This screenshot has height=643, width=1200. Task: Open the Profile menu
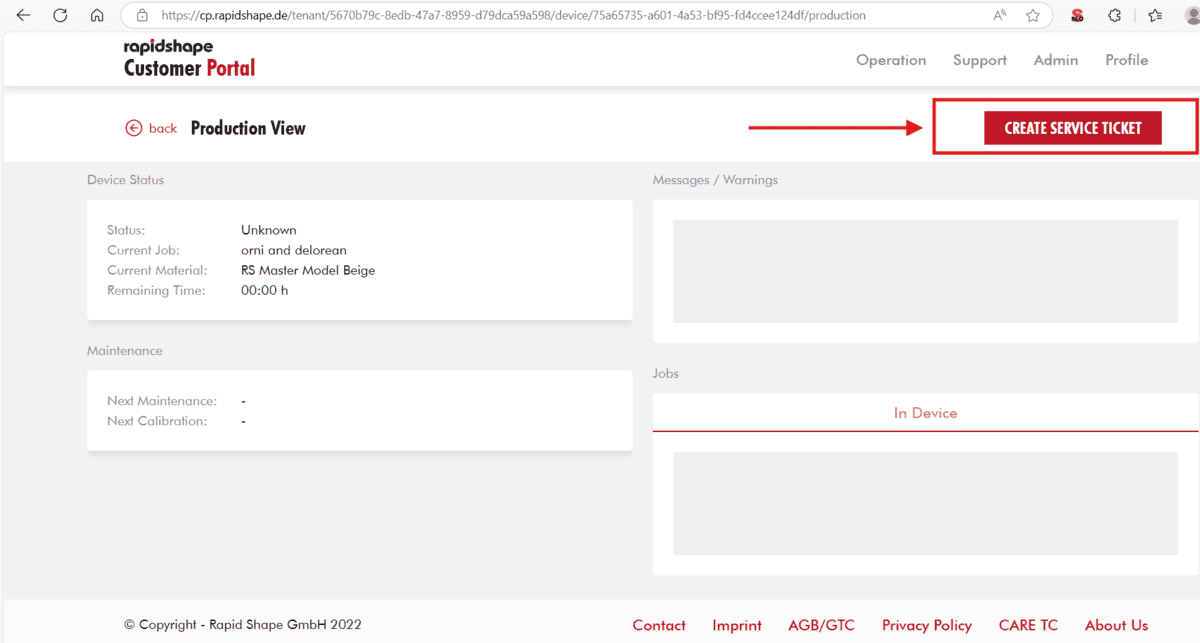click(x=1126, y=60)
